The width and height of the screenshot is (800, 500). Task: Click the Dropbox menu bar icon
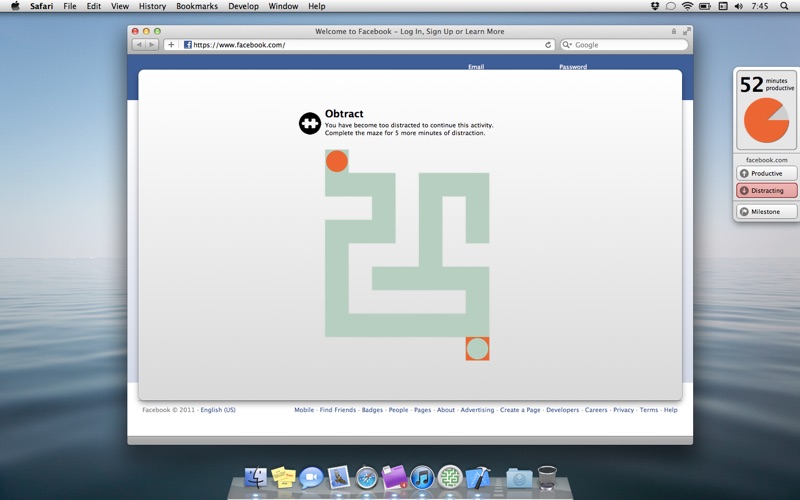(x=654, y=6)
